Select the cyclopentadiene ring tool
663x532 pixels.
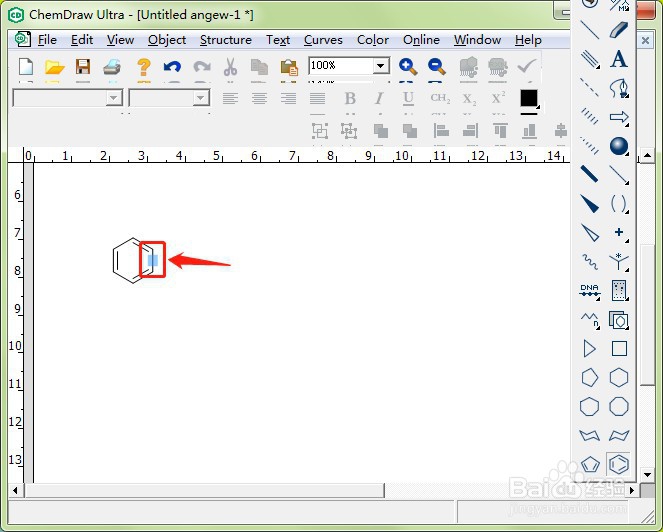pos(589,464)
